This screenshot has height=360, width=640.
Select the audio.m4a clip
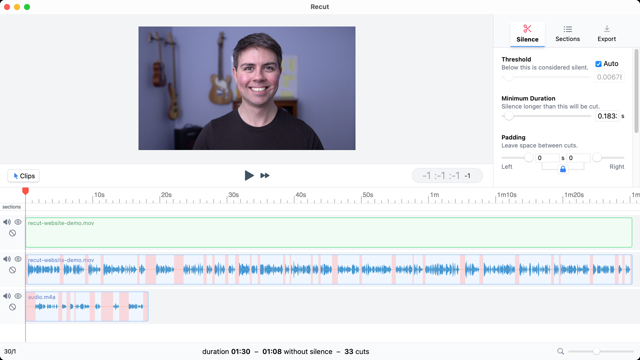87,306
